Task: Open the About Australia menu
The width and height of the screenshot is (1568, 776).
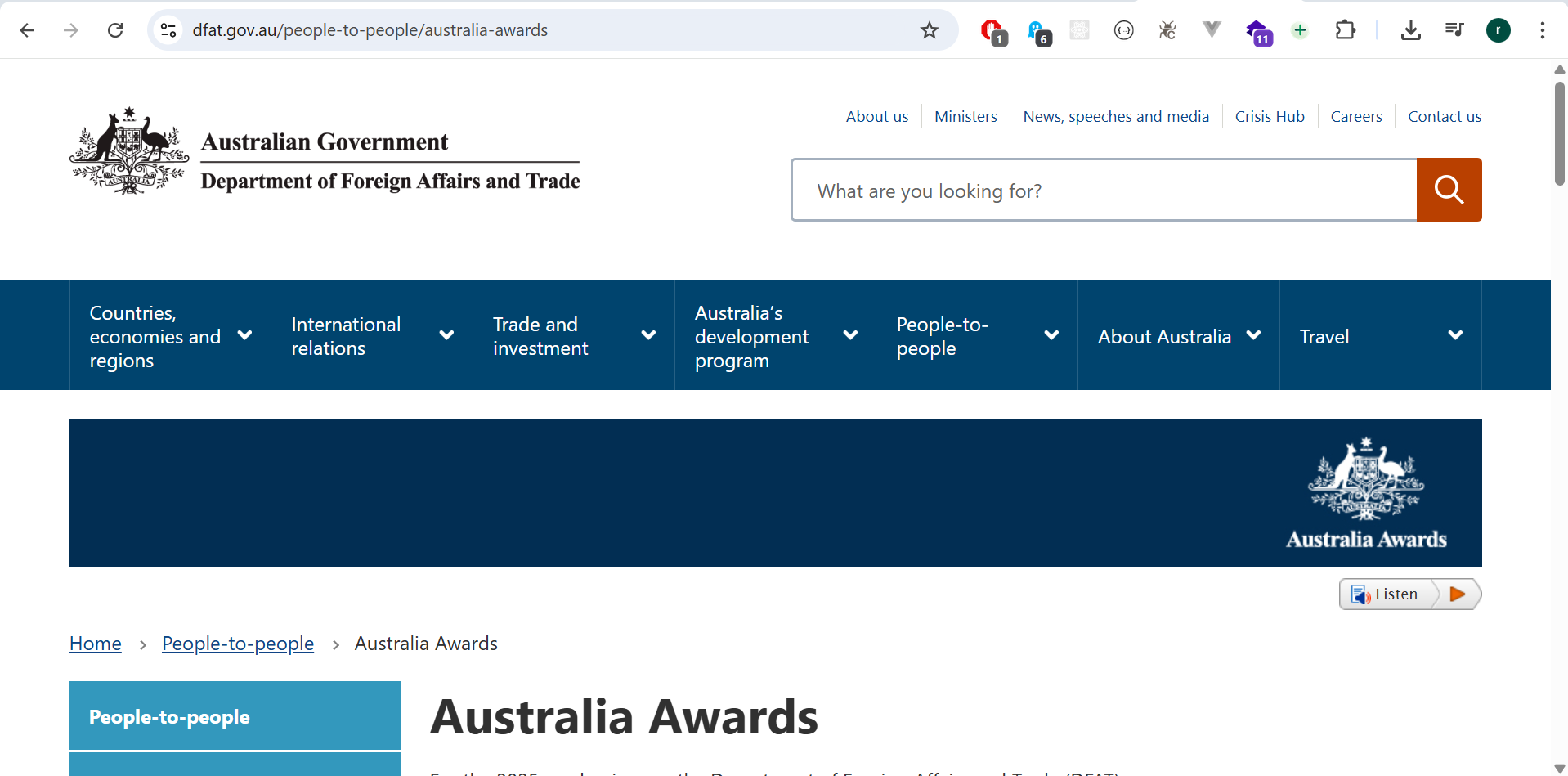Action: pyautogui.click(x=1178, y=336)
